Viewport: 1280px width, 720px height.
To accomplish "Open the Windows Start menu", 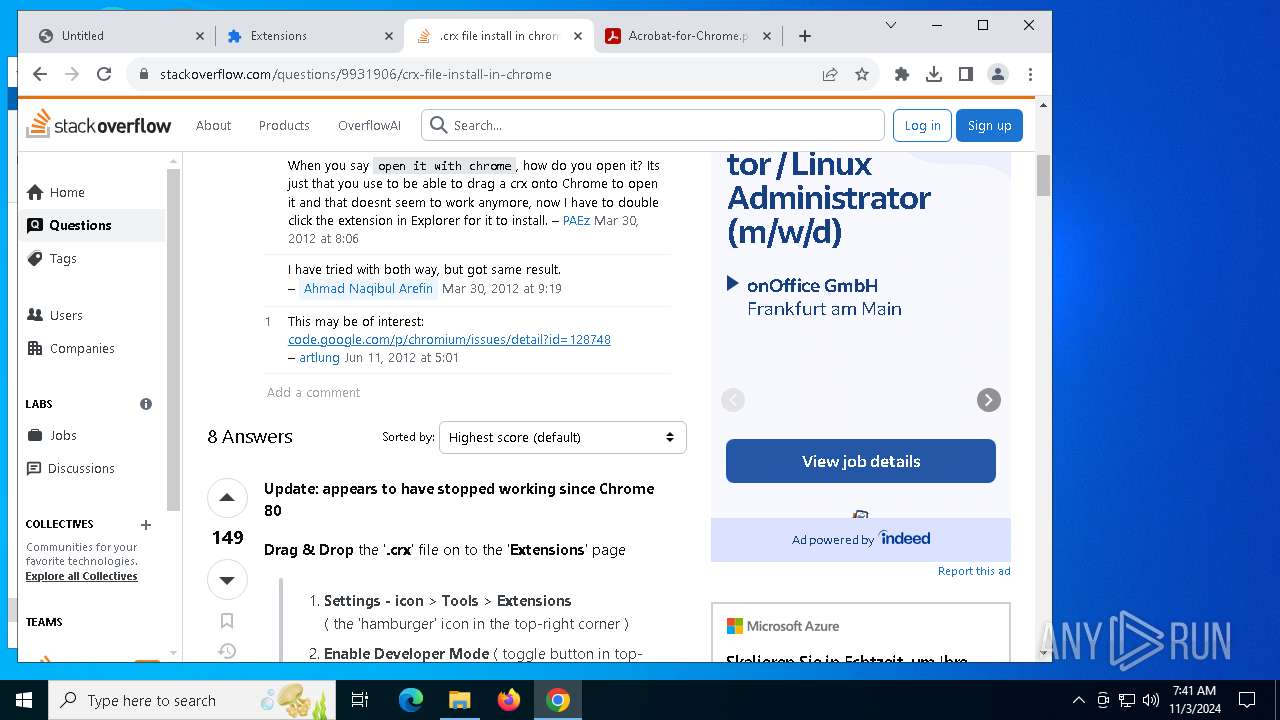I will (x=24, y=700).
